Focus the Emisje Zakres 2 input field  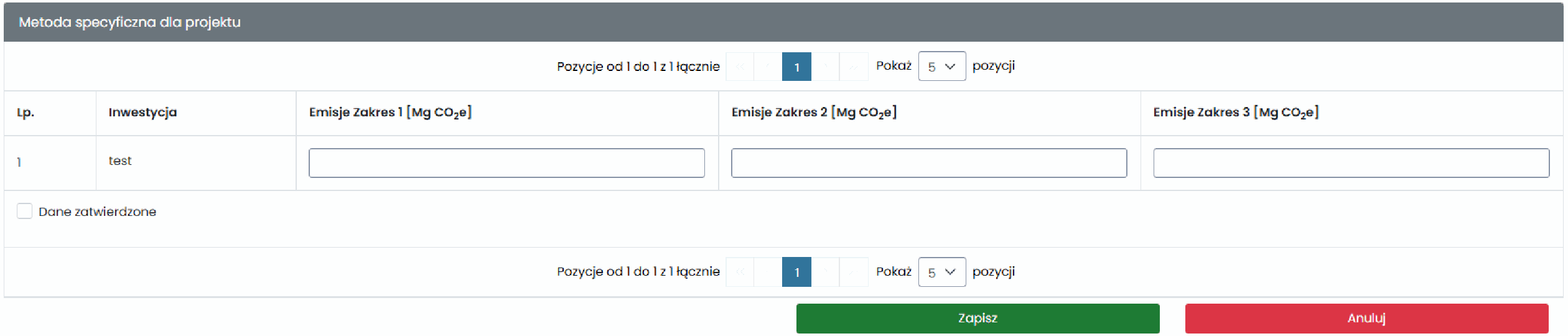point(929,163)
